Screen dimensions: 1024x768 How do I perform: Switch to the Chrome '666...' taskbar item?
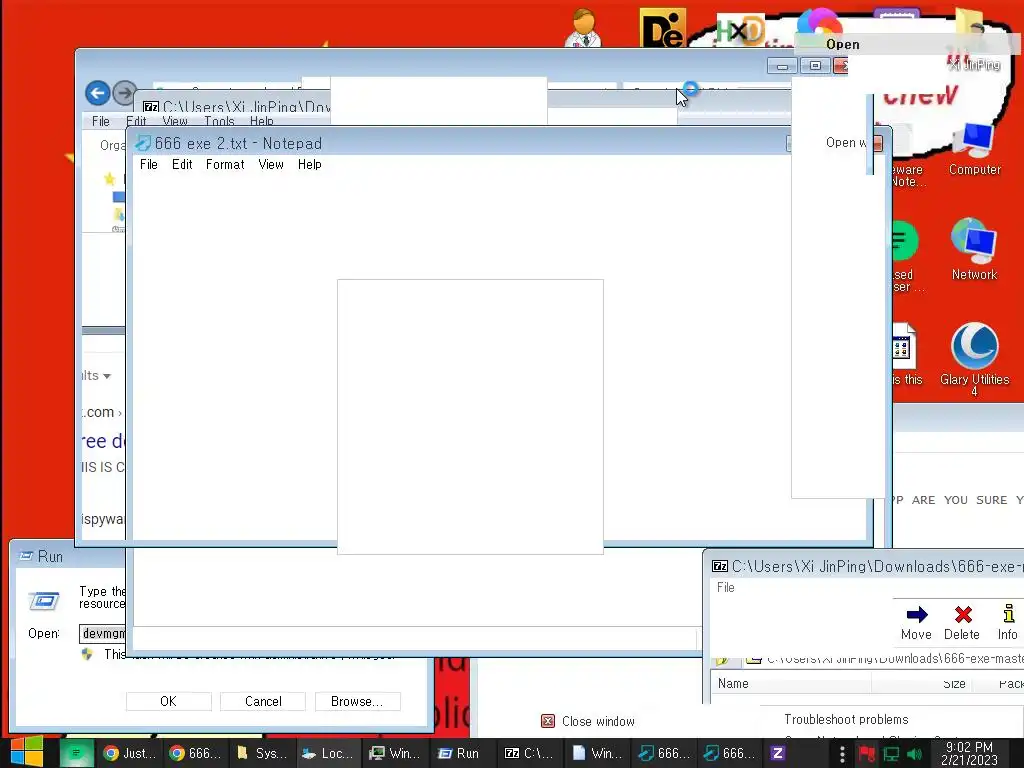click(x=195, y=753)
